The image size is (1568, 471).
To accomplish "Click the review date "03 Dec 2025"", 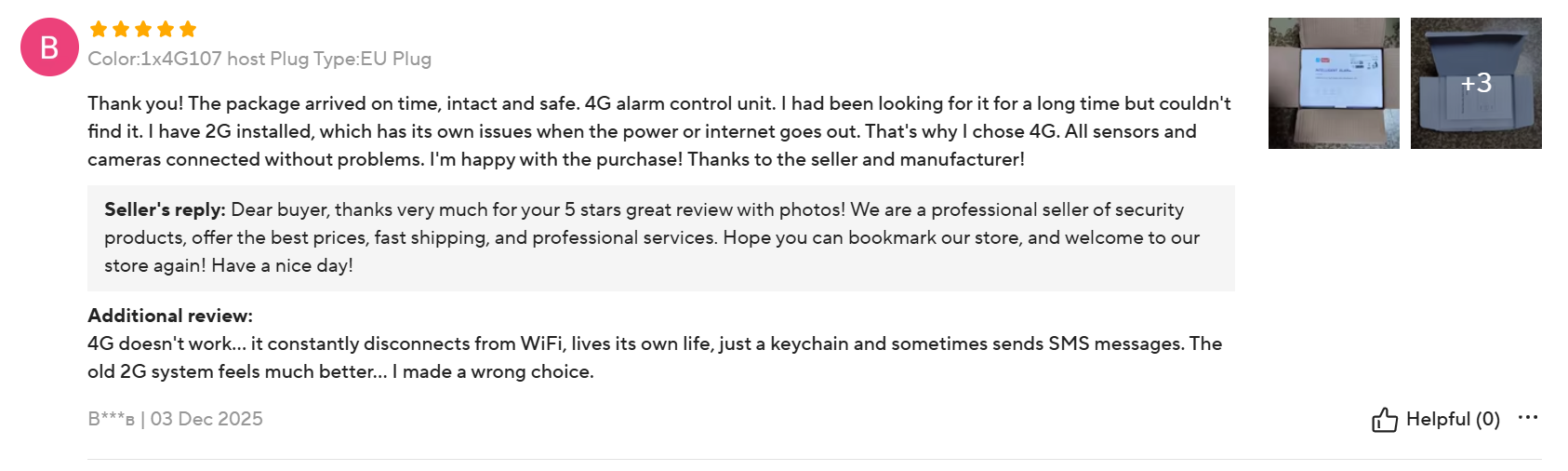I will [x=206, y=419].
